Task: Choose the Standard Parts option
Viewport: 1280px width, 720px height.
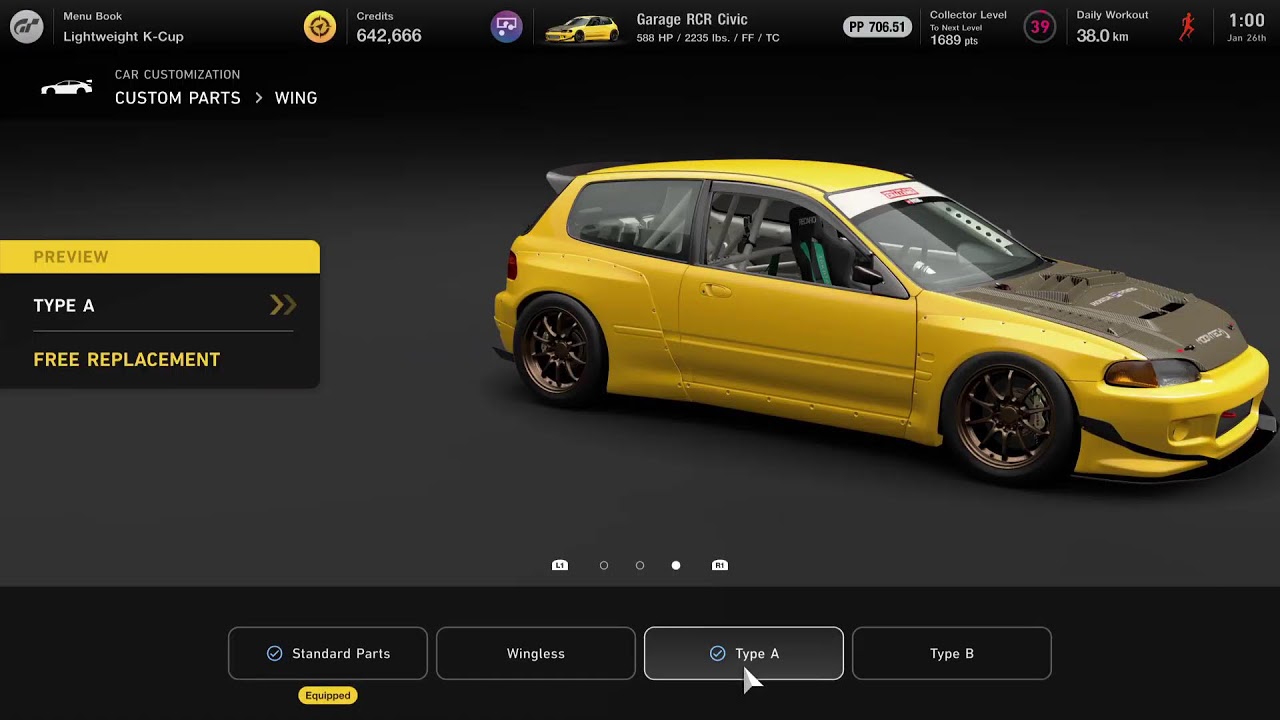Action: 328,653
